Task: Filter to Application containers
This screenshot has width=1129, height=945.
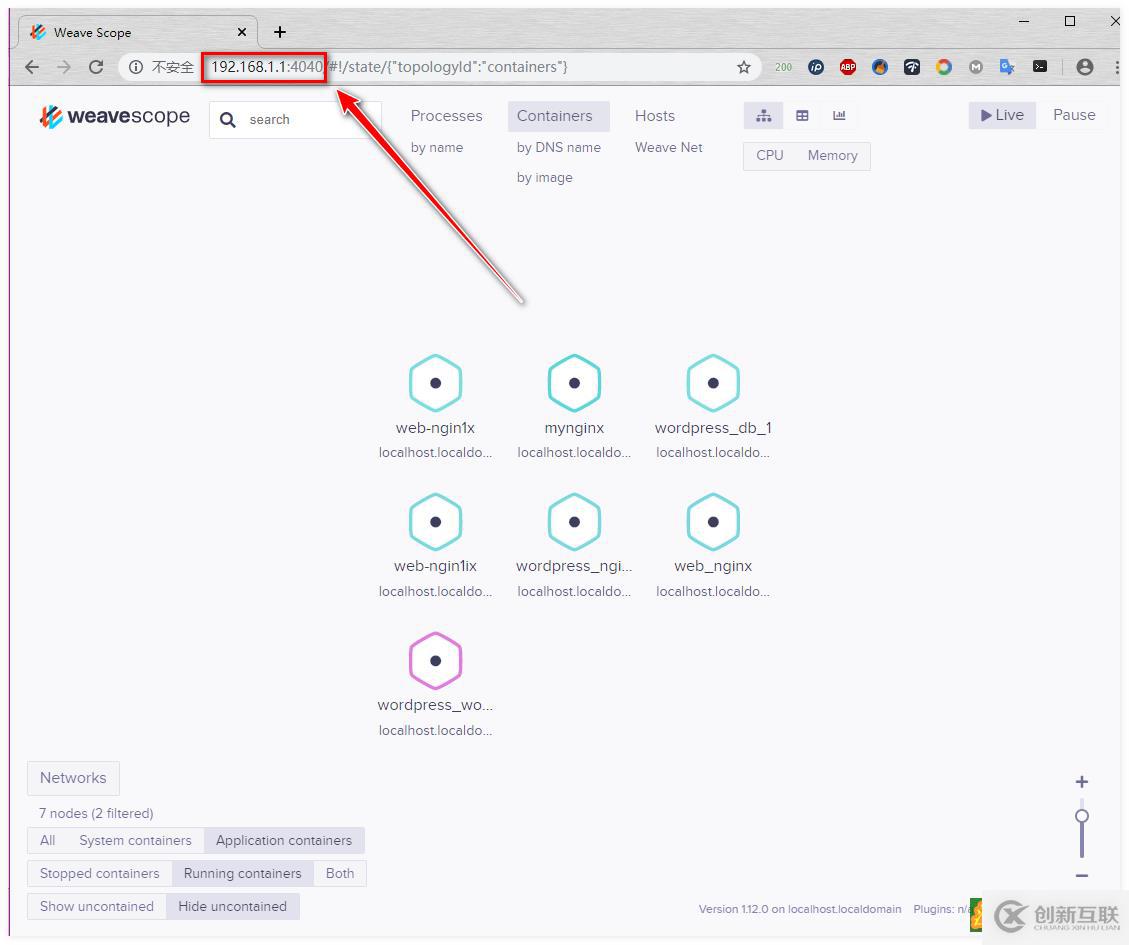Action: click(284, 841)
